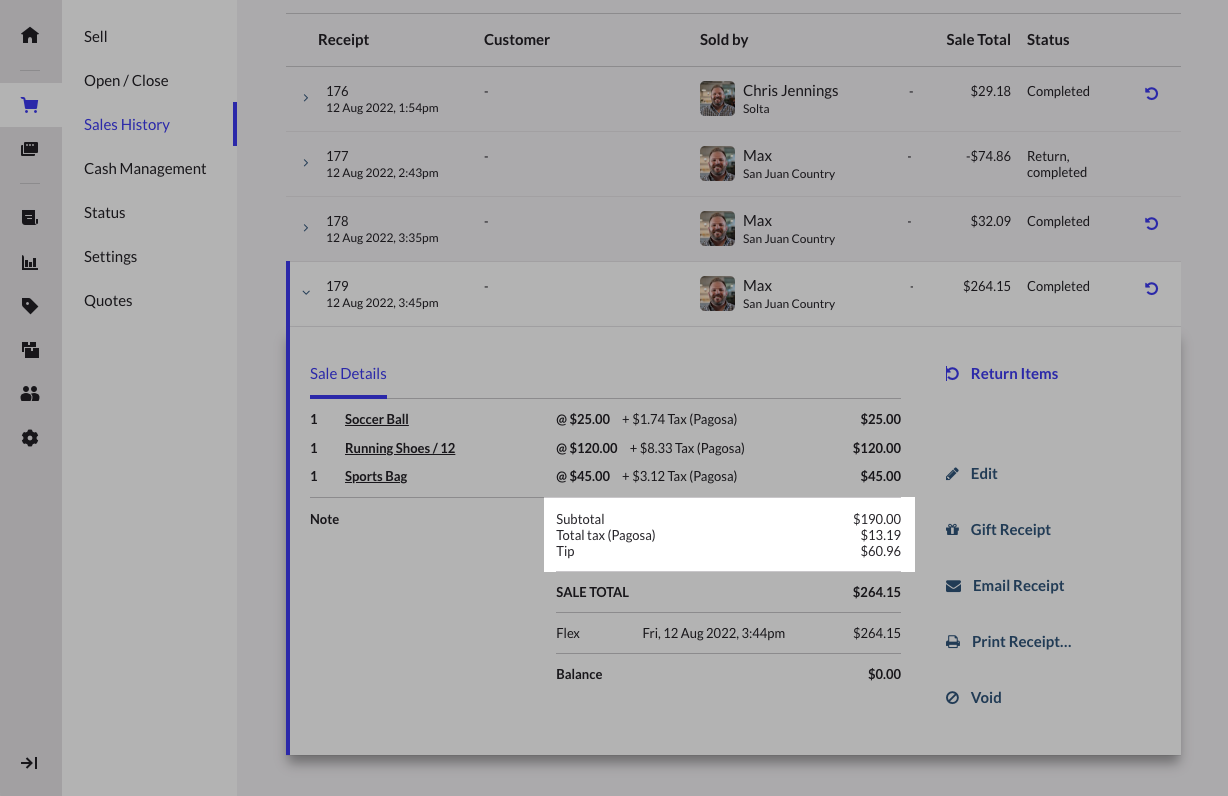Viewport: 1228px width, 796px height.
Task: Open Cash Management from the side menu
Action: [x=145, y=169]
